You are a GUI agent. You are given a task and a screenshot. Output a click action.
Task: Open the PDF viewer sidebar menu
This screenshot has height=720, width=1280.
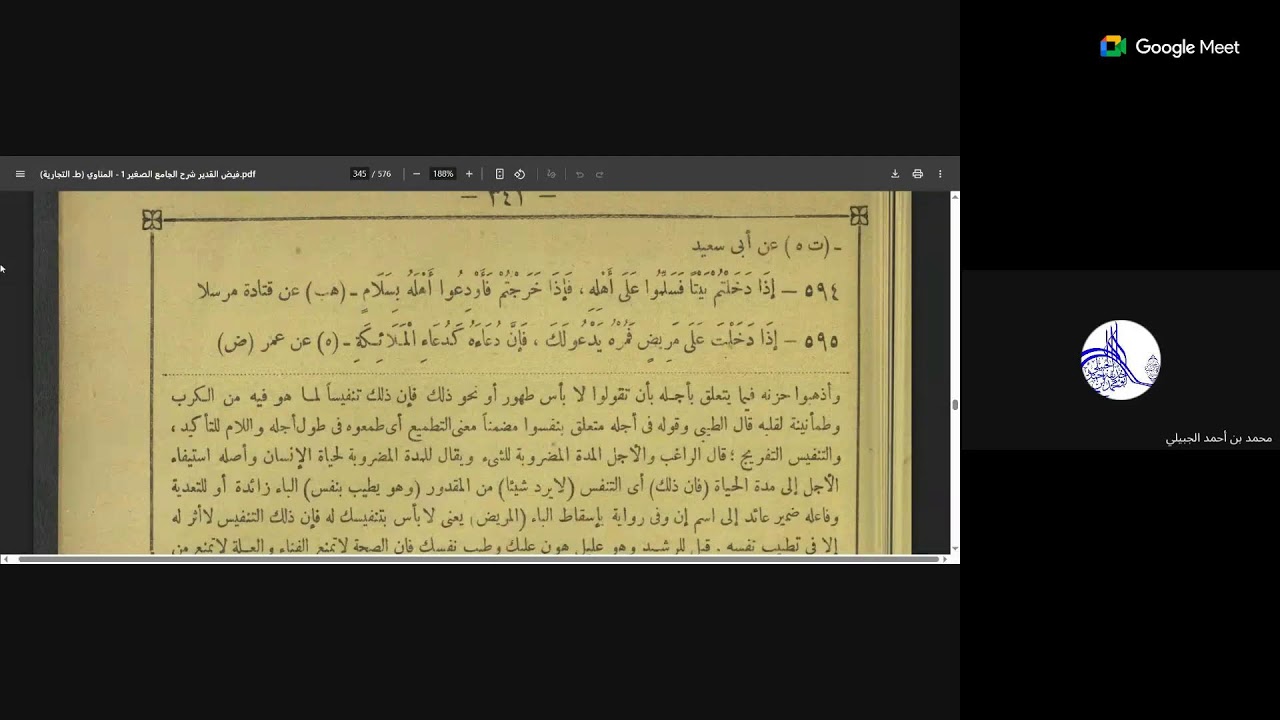(x=20, y=174)
